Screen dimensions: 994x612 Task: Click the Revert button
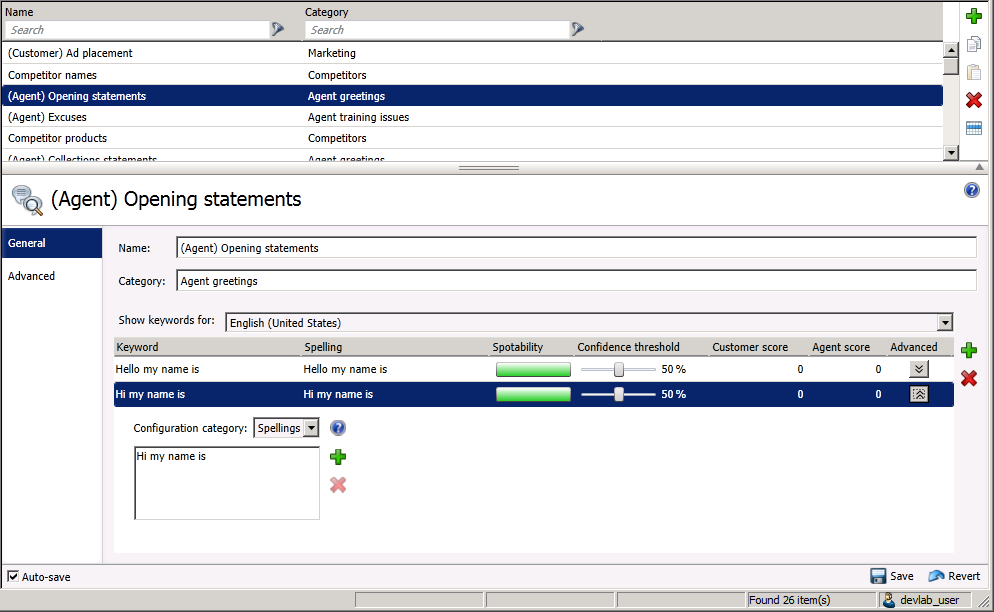tap(954, 576)
